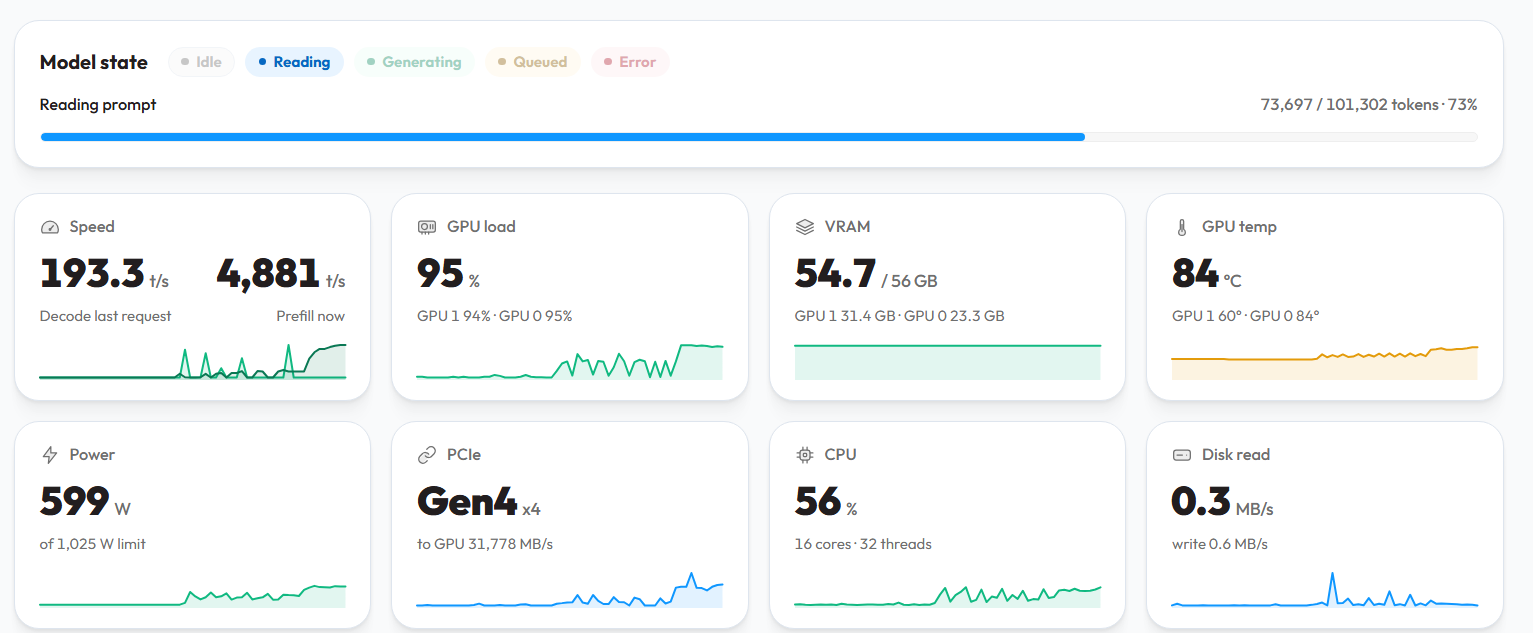
Task: Click 'to GPU 31,778 MB/s' text
Action: [x=485, y=544]
